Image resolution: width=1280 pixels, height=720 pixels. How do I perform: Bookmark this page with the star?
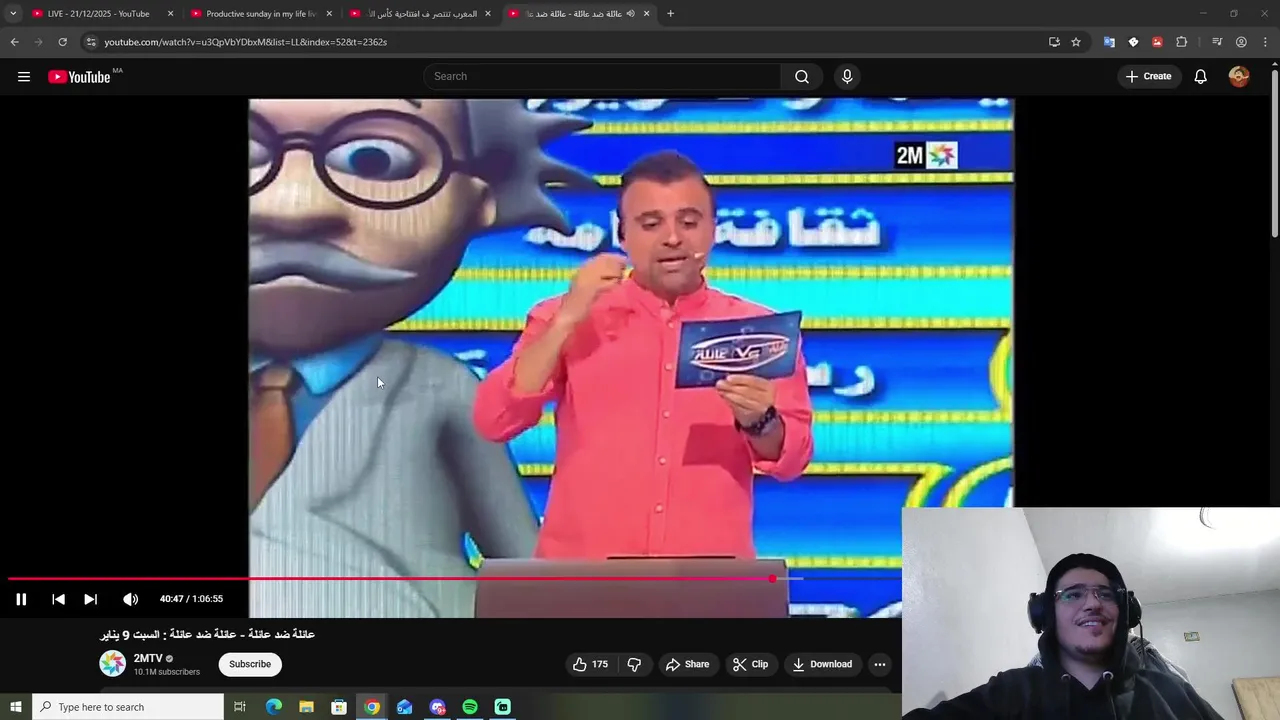1076,42
